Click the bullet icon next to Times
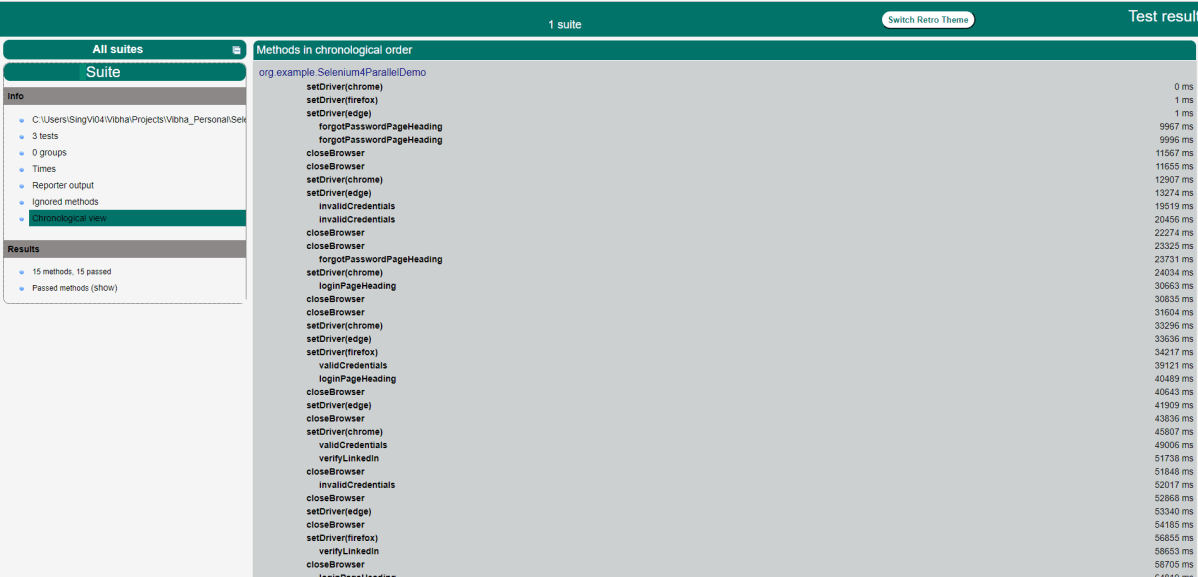Viewport: 1198px width, 577px height. [21, 170]
